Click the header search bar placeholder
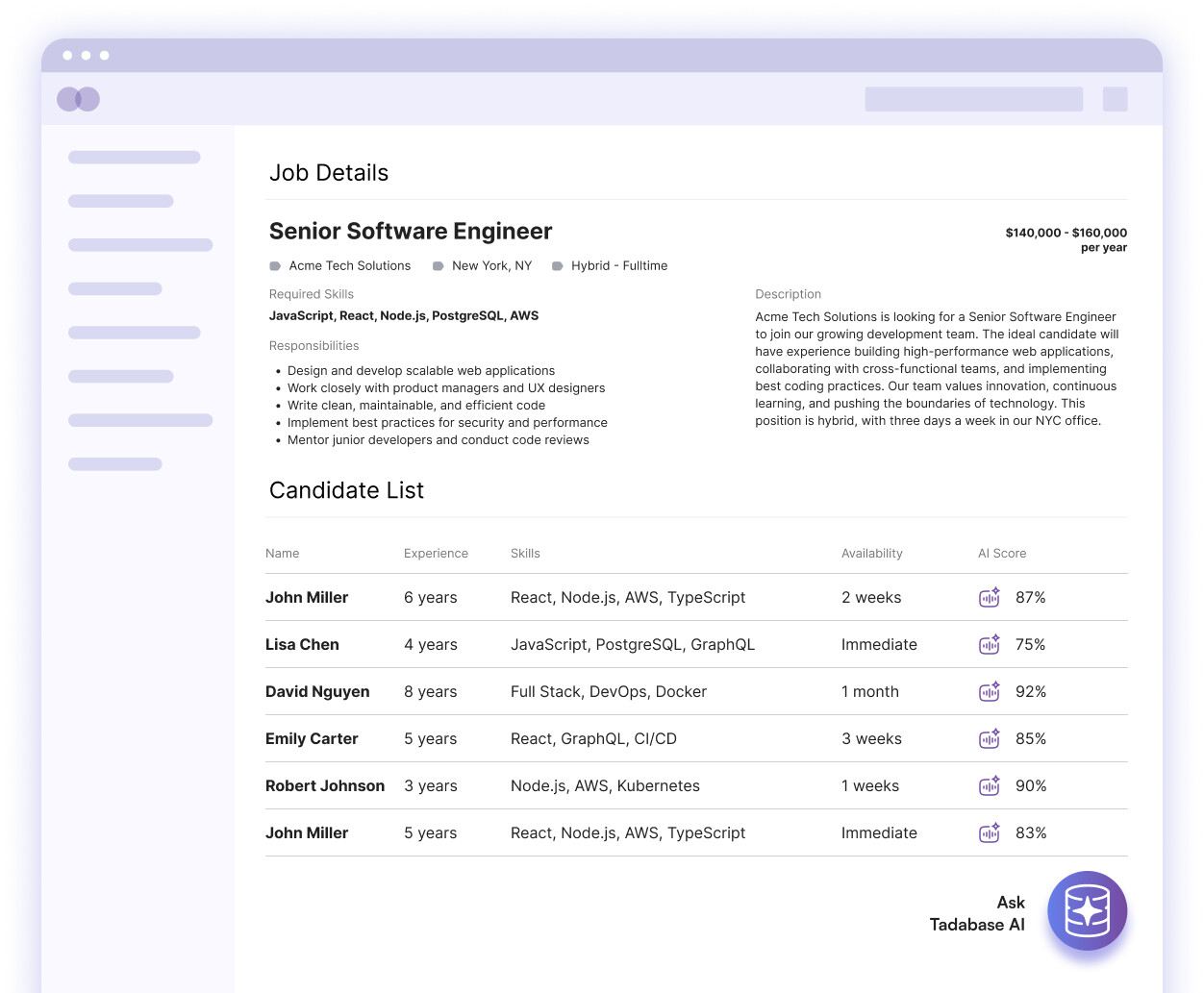This screenshot has width=1204, height=993. tap(974, 99)
